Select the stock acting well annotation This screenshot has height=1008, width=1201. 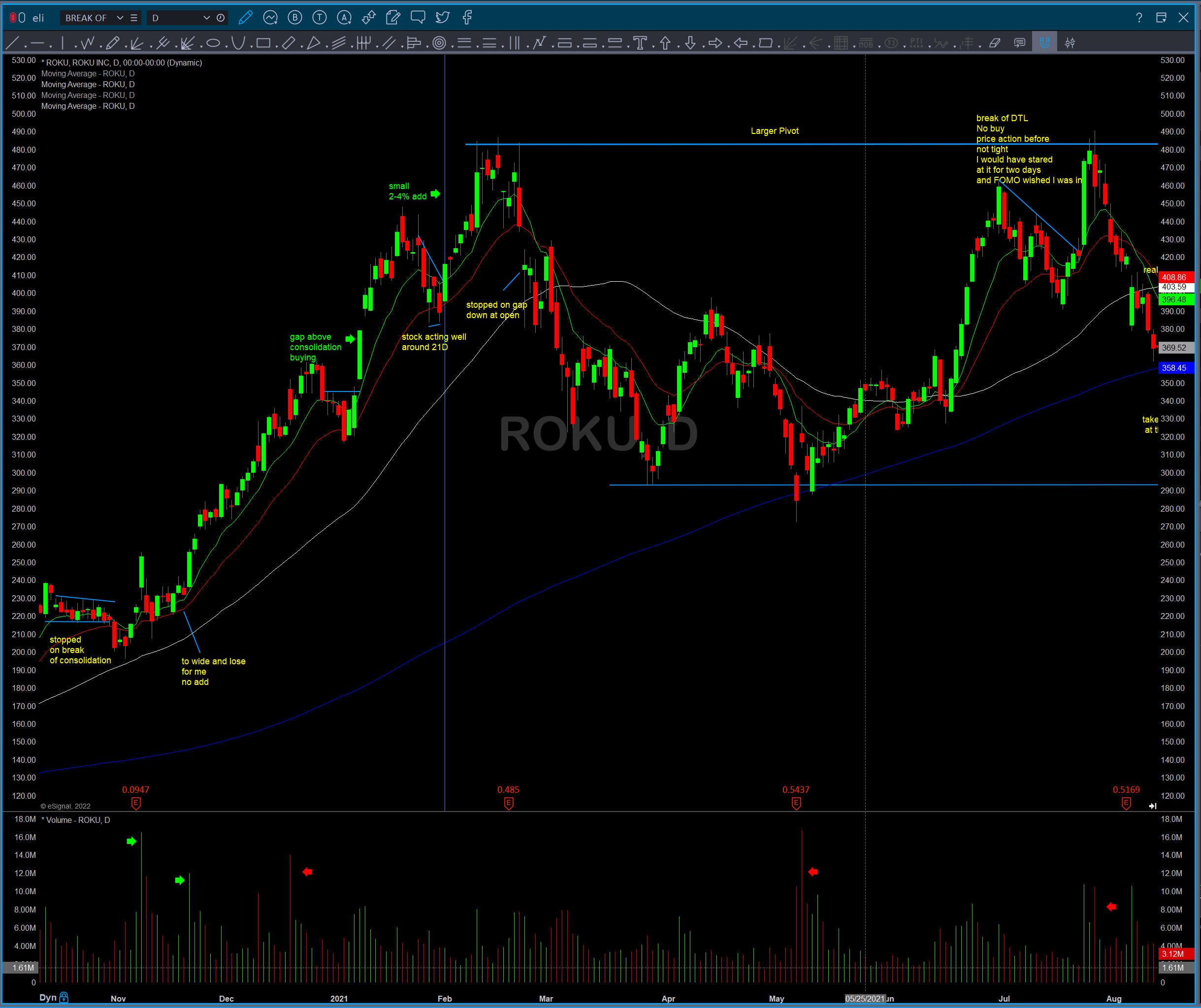(433, 342)
